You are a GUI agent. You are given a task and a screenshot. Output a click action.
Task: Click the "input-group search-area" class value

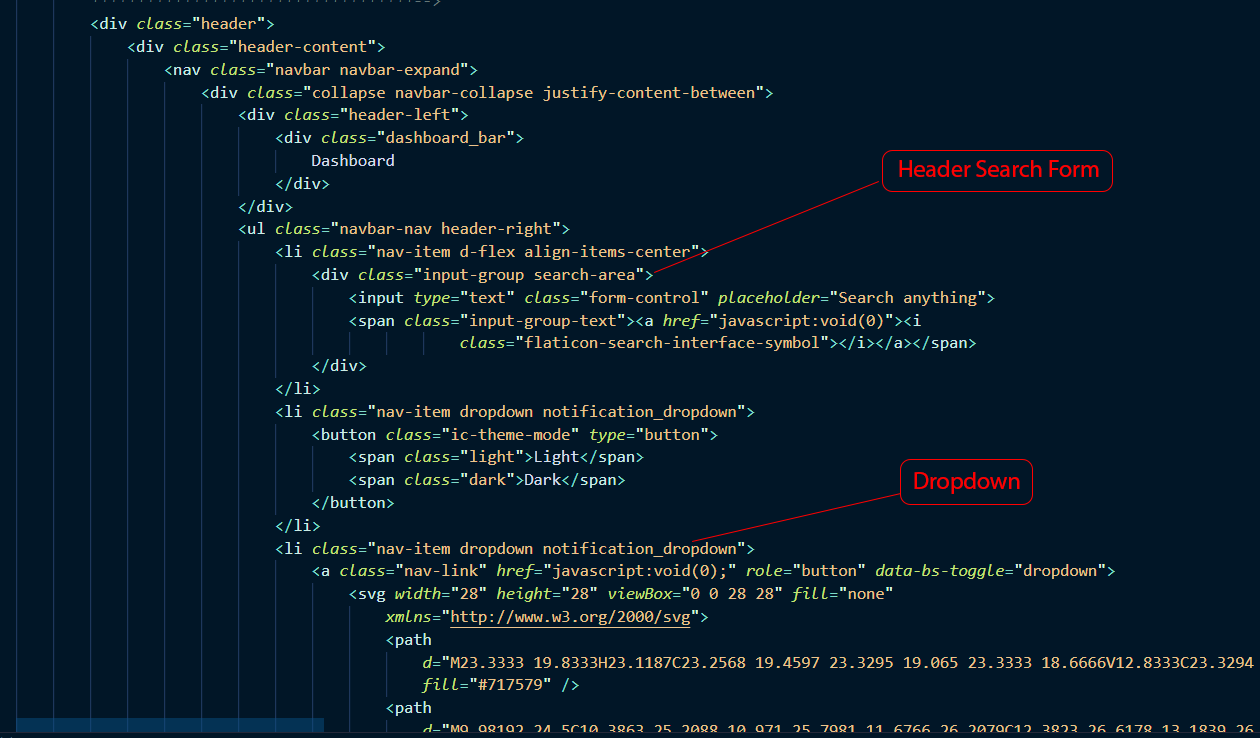(x=521, y=275)
